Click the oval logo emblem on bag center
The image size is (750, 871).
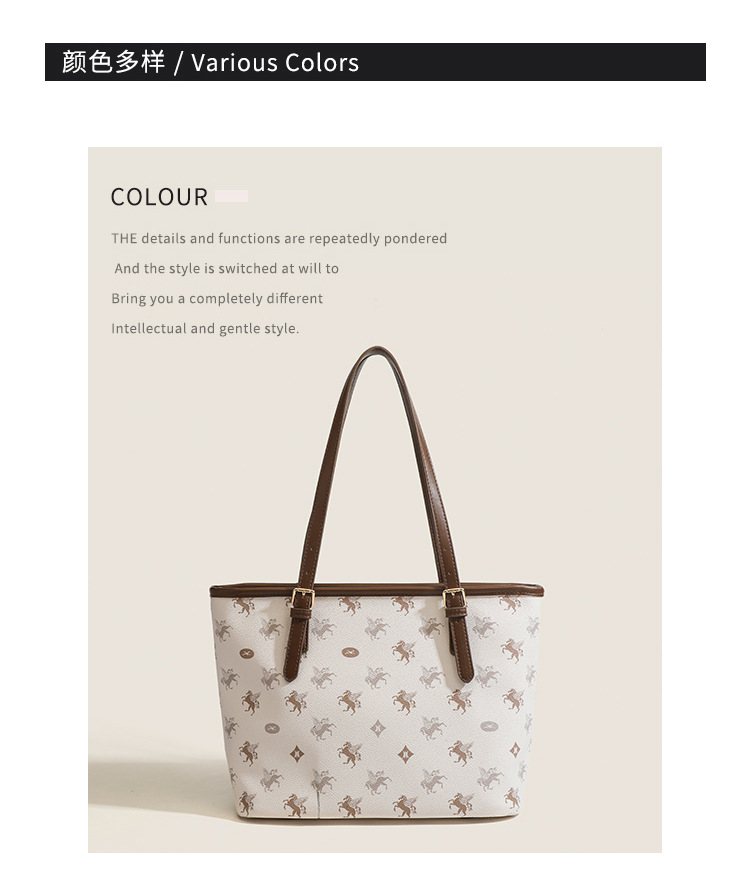coord(350,652)
